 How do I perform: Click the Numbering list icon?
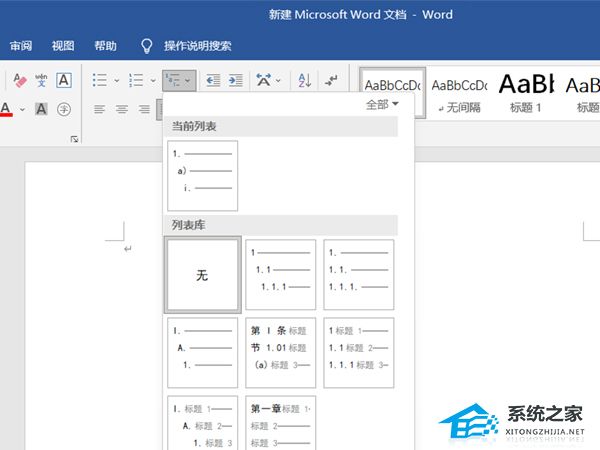tap(136, 80)
